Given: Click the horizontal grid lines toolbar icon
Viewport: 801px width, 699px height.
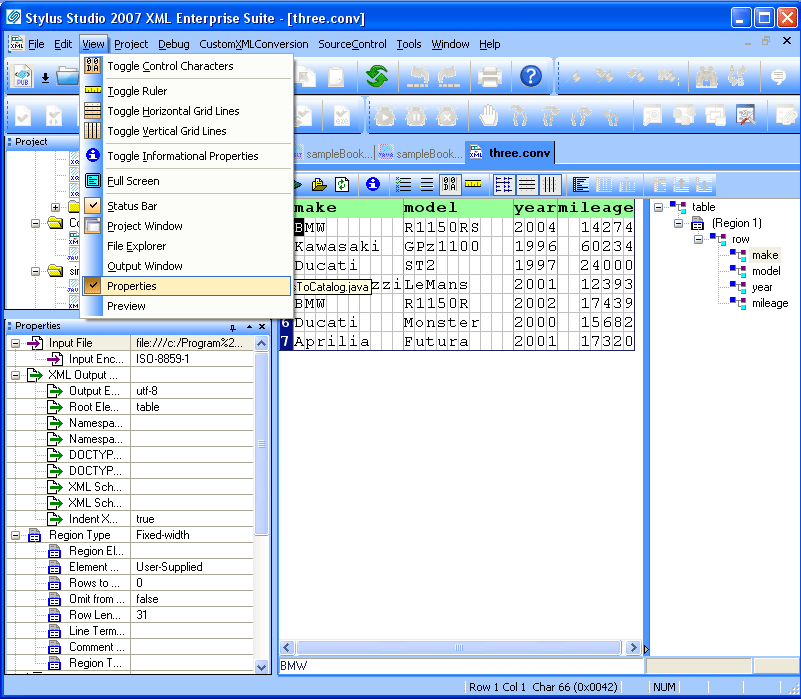Looking at the screenshot, I should (x=527, y=185).
